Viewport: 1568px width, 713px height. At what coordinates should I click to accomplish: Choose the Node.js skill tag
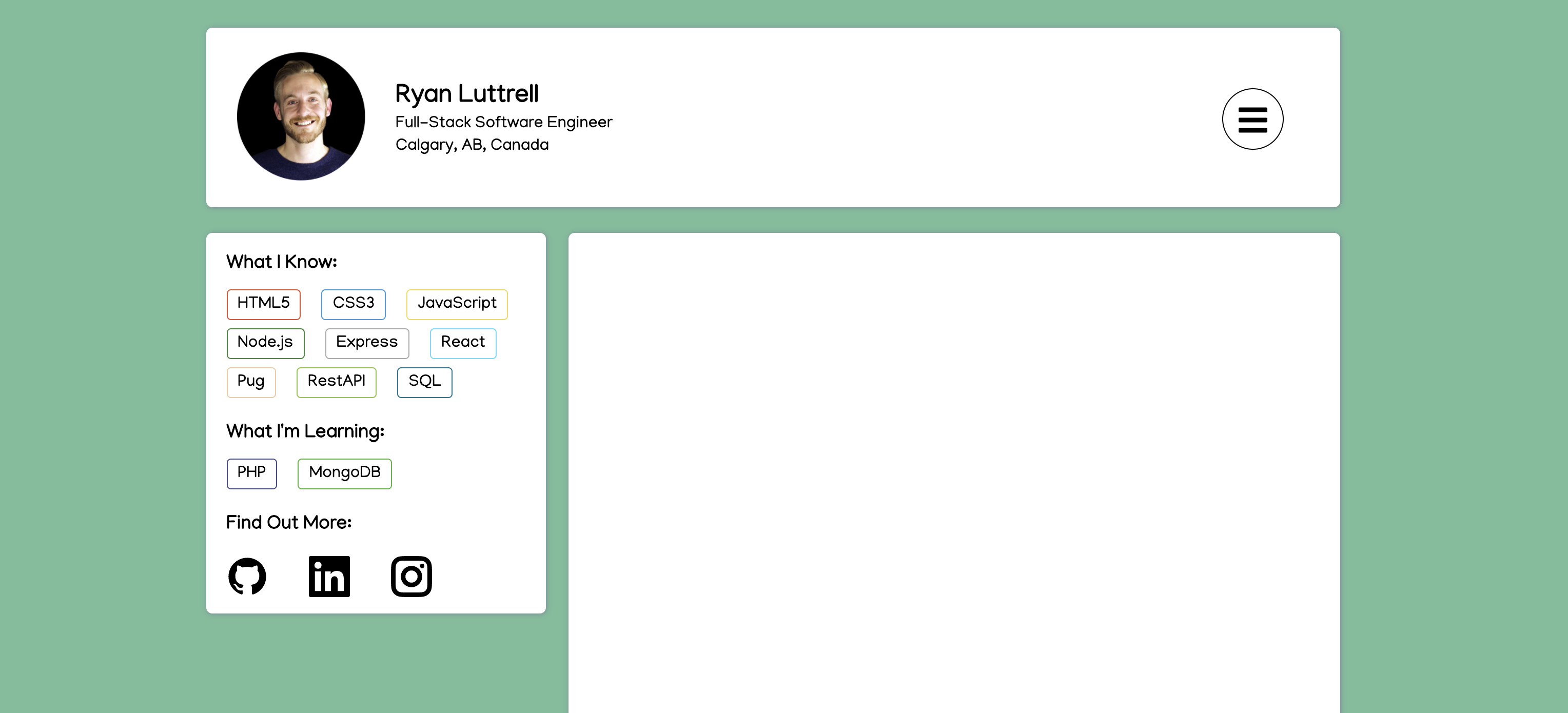point(265,343)
